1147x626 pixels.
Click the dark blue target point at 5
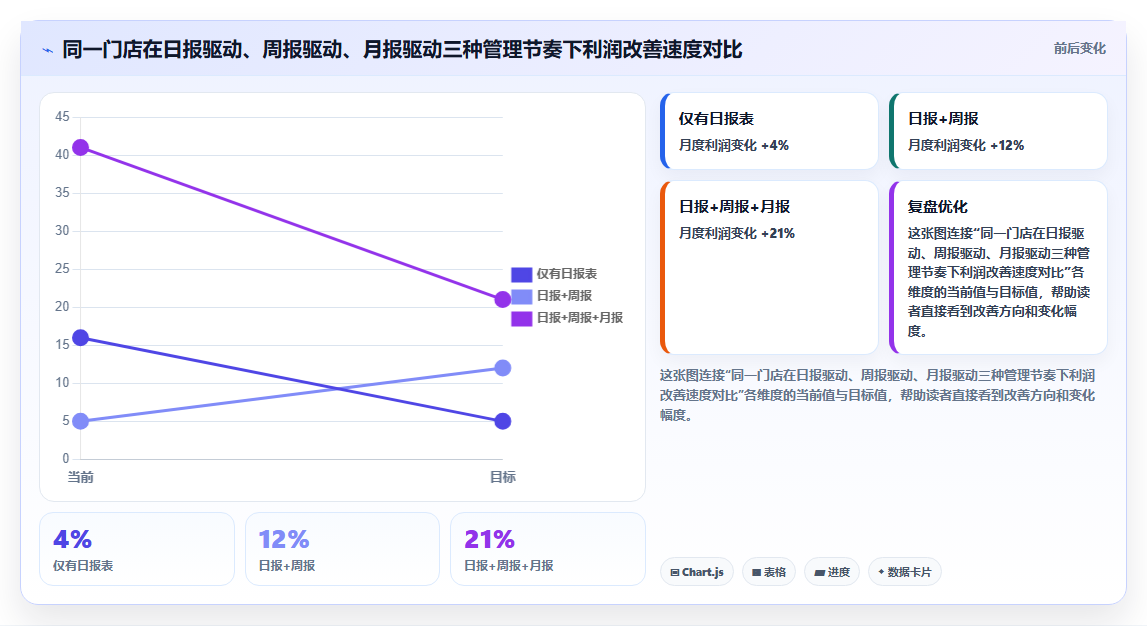click(503, 421)
